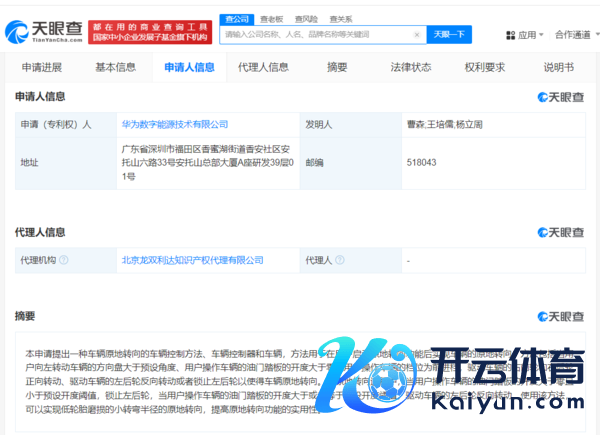Focus the company name search input field
Image resolution: width=600 pixels, height=435 pixels.
315,34
